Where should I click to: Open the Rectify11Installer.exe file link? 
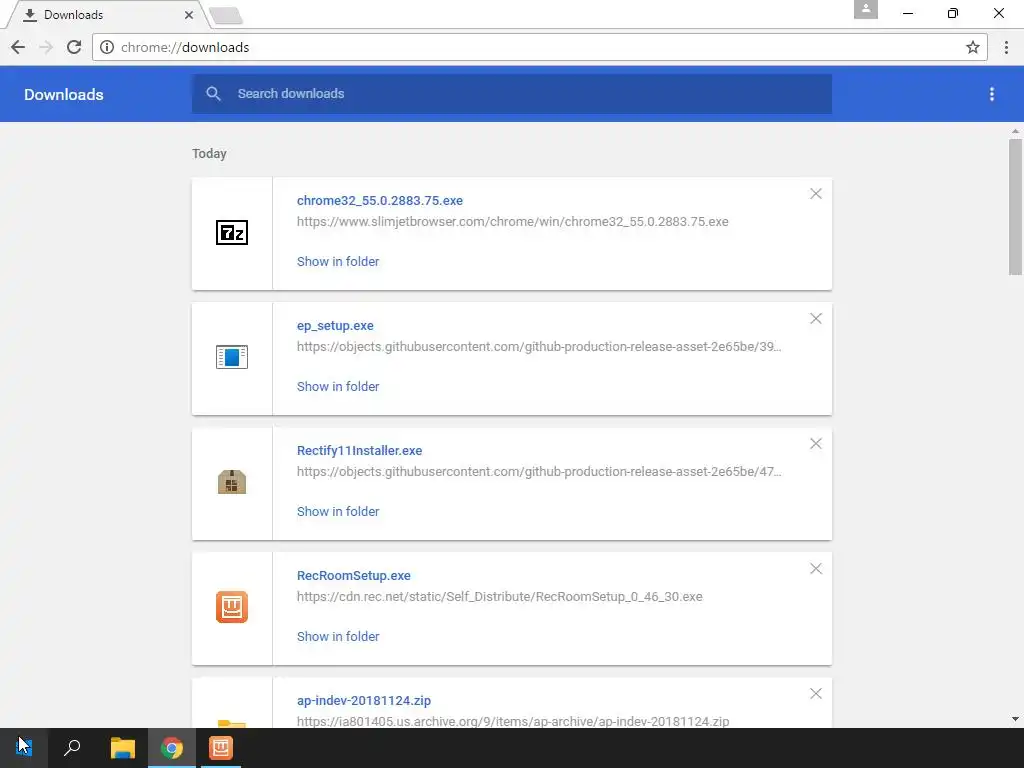tap(359, 451)
